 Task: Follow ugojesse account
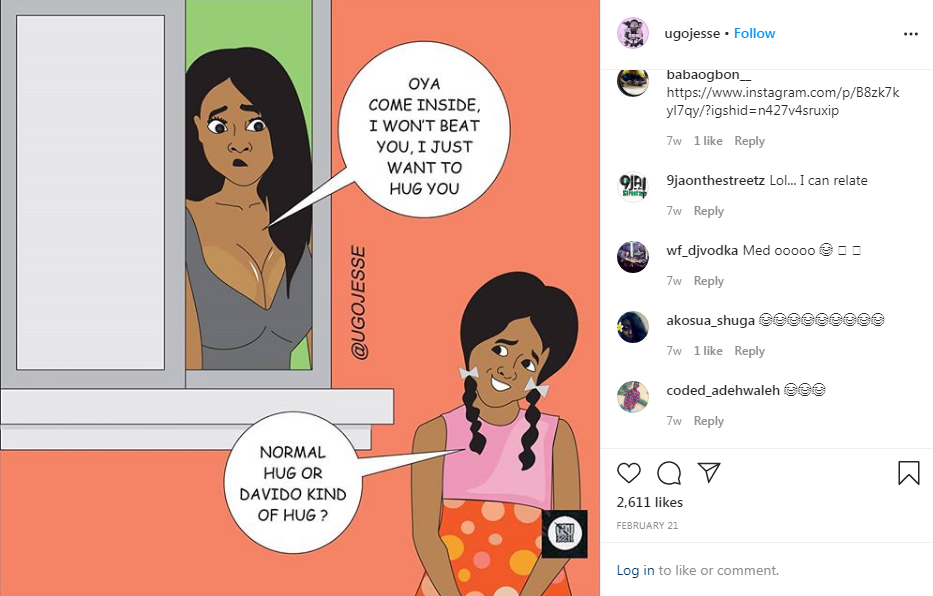[x=754, y=33]
